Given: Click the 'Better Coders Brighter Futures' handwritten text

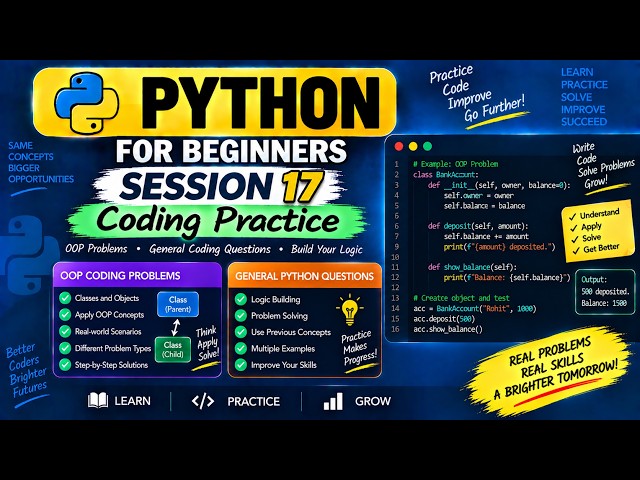Looking at the screenshot, I should point(27,371).
